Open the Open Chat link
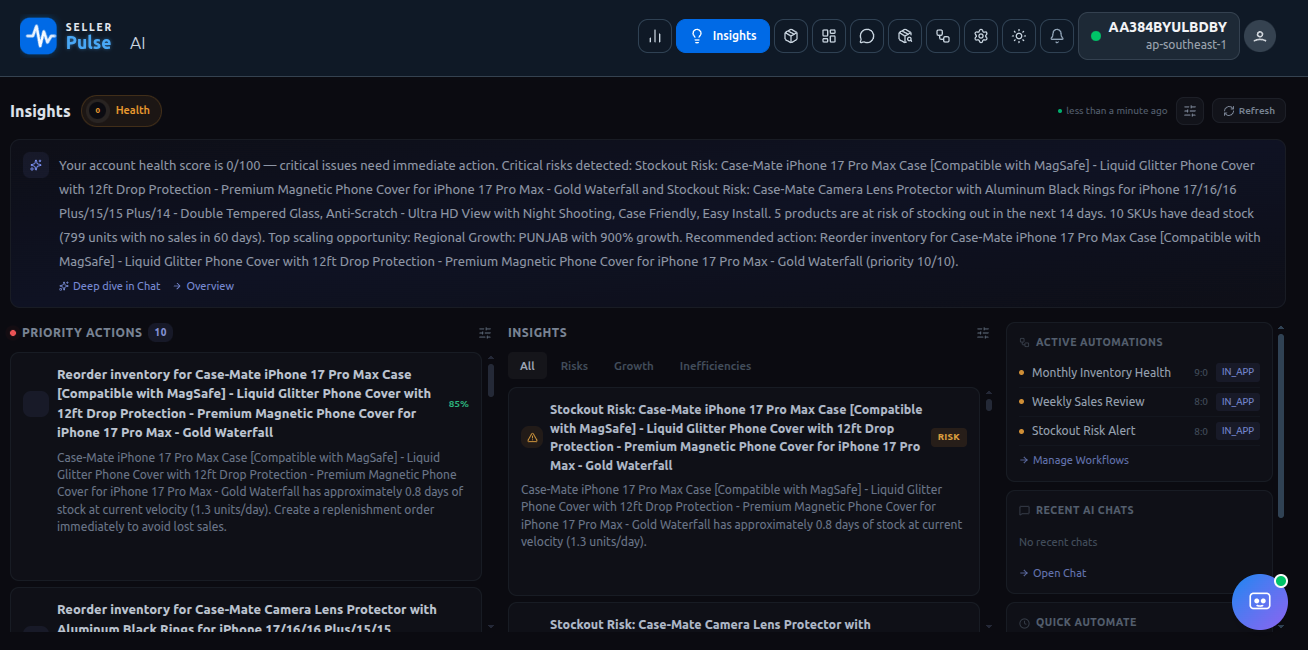The image size is (1308, 650). pyautogui.click(x=1053, y=573)
